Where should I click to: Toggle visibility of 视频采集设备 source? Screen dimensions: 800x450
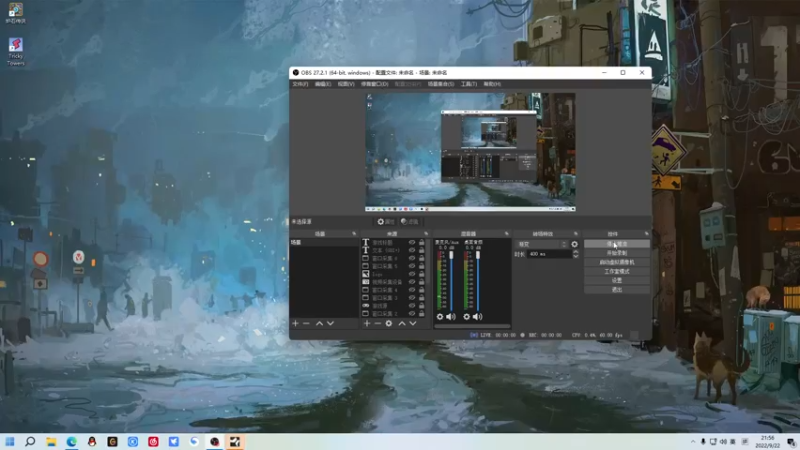[412, 282]
